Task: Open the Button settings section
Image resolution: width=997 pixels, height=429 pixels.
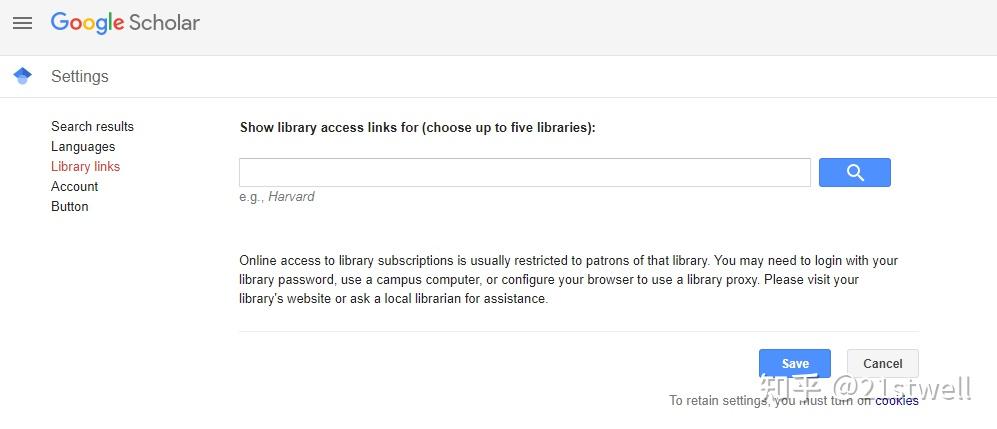Action: [69, 206]
